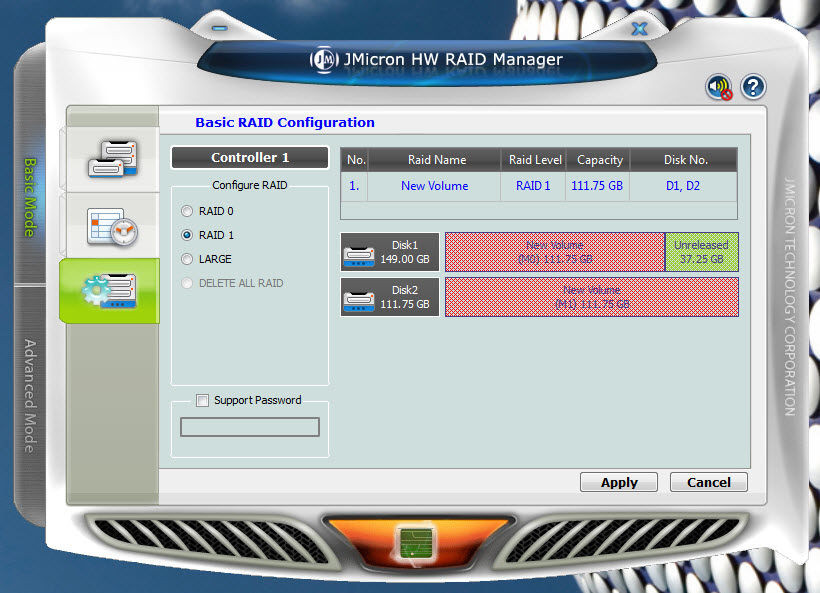Click the Apply button
The height and width of the screenshot is (593, 820).
click(619, 482)
